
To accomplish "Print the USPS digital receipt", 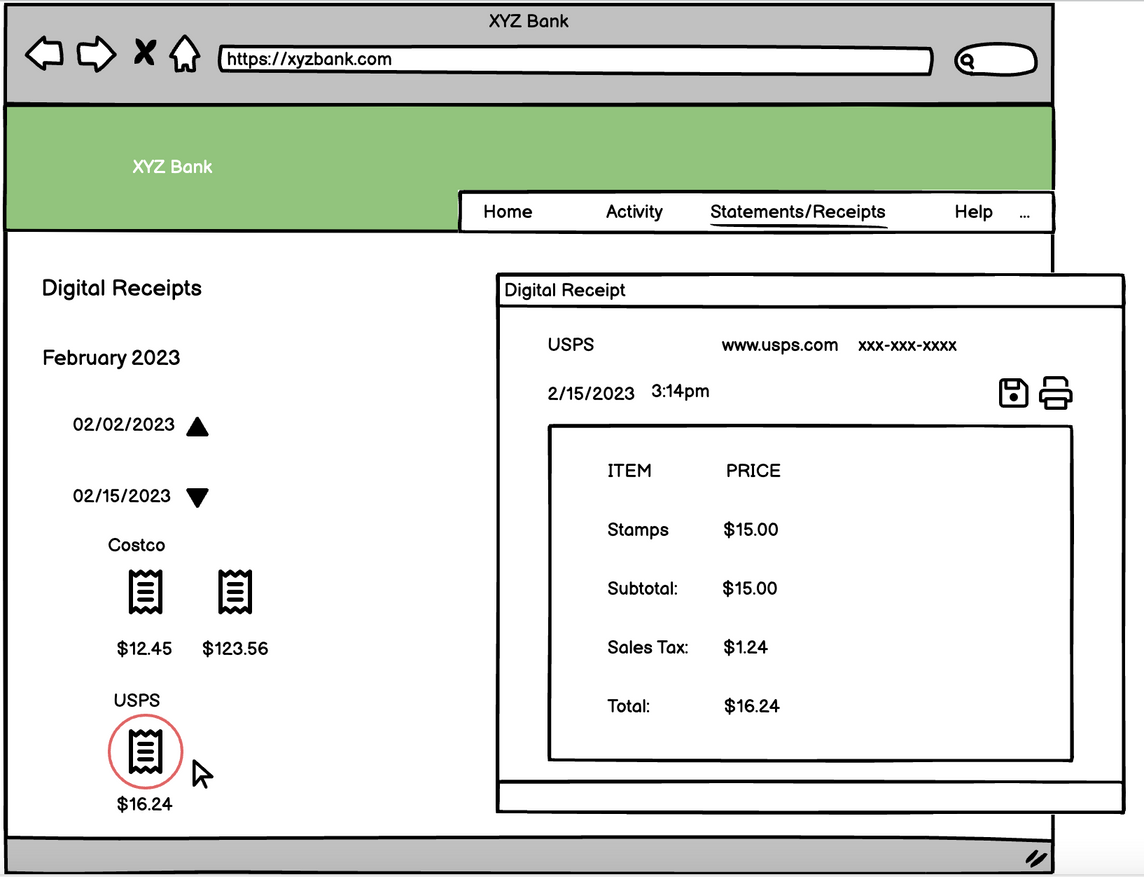I will pyautogui.click(x=1055, y=393).
